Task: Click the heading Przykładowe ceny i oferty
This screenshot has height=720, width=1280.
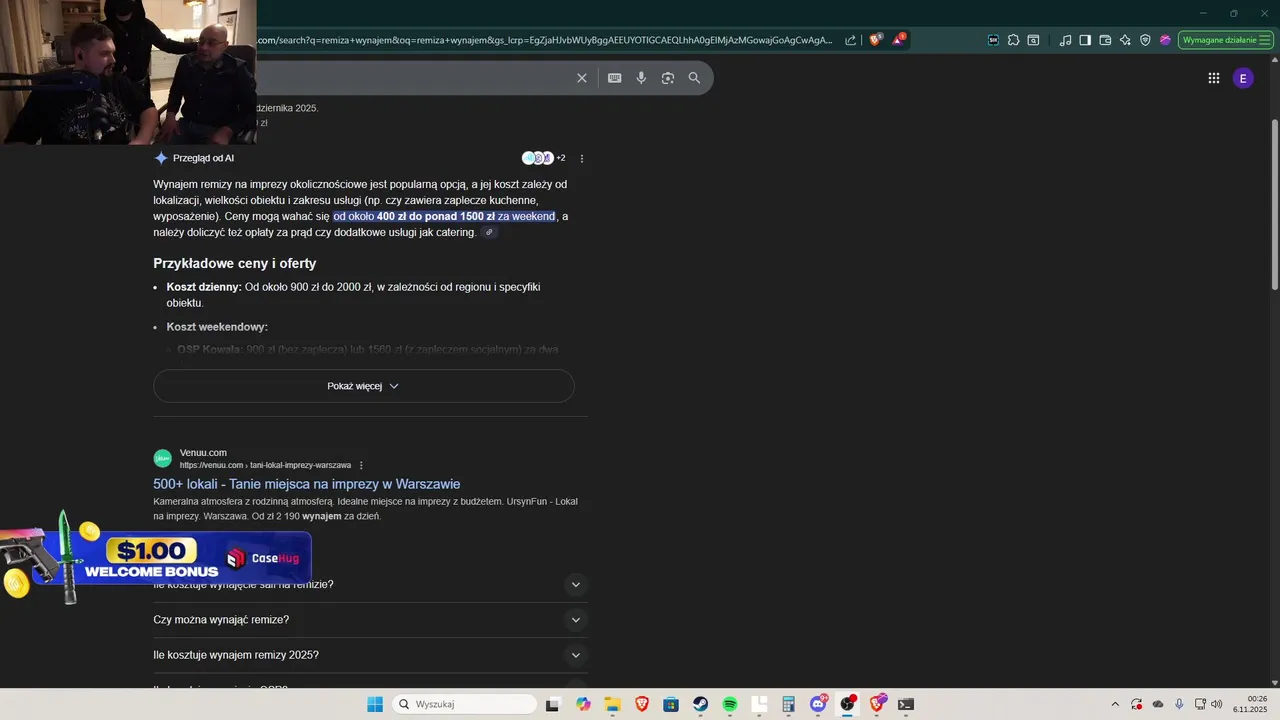Action: (x=235, y=263)
